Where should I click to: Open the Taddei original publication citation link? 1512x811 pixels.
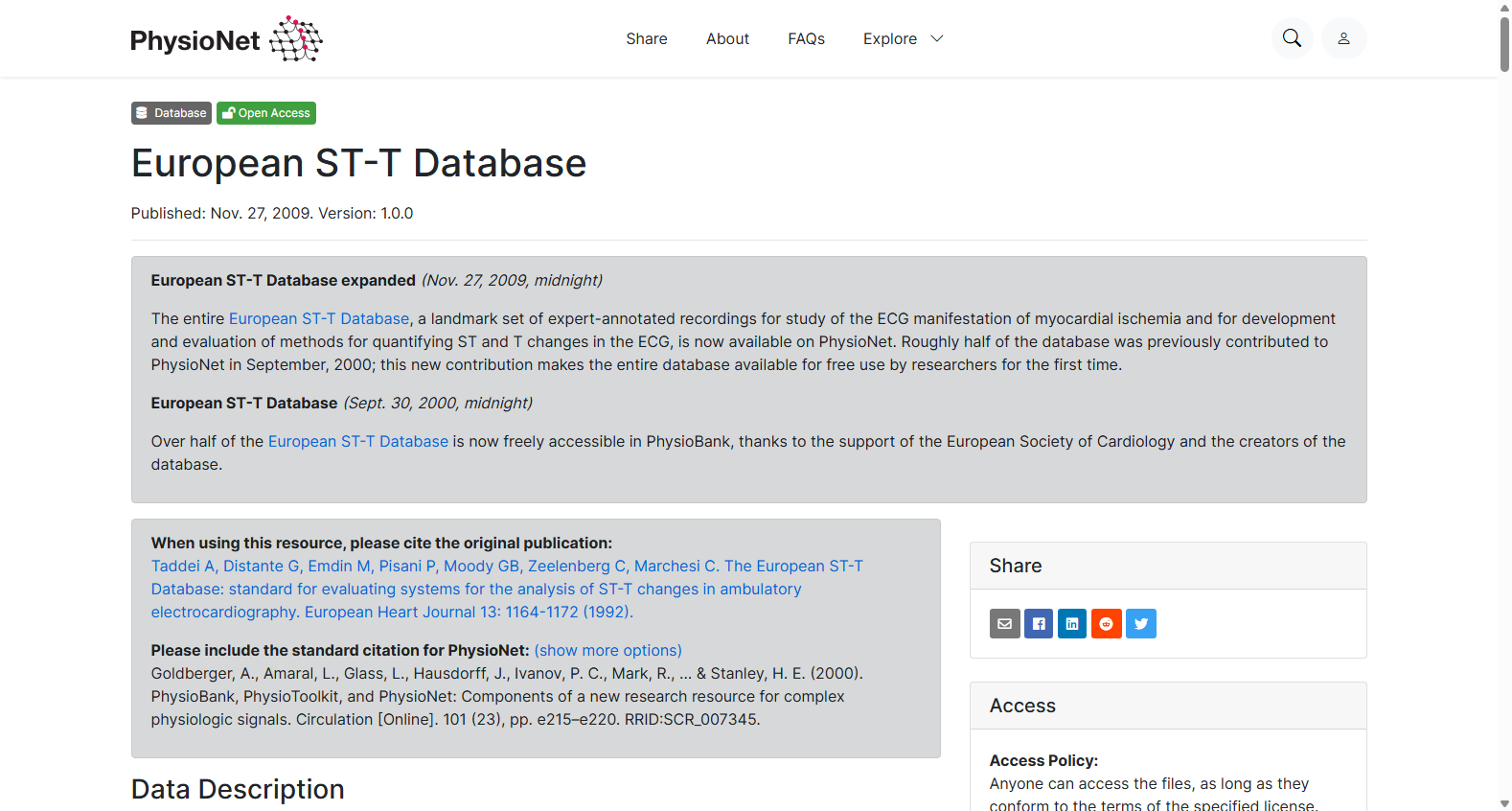click(507, 589)
